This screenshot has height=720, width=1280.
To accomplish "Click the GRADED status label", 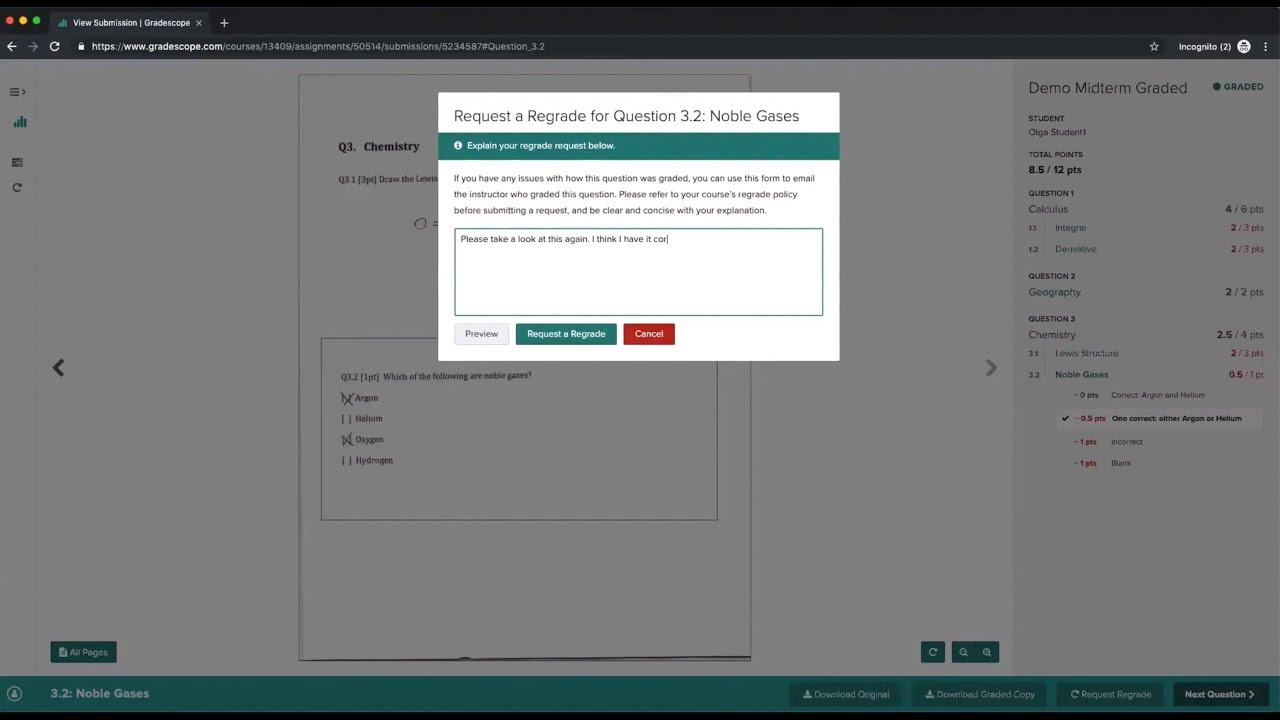I will pyautogui.click(x=1238, y=87).
